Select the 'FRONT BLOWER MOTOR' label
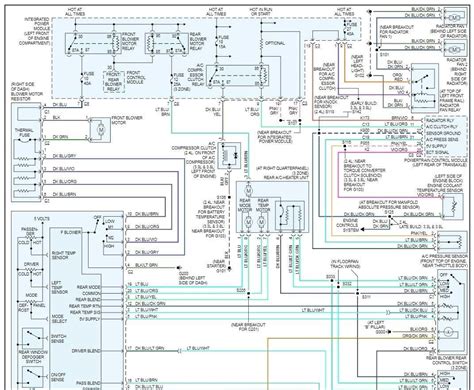Screen dimensions: 474x390 pos(127,120)
